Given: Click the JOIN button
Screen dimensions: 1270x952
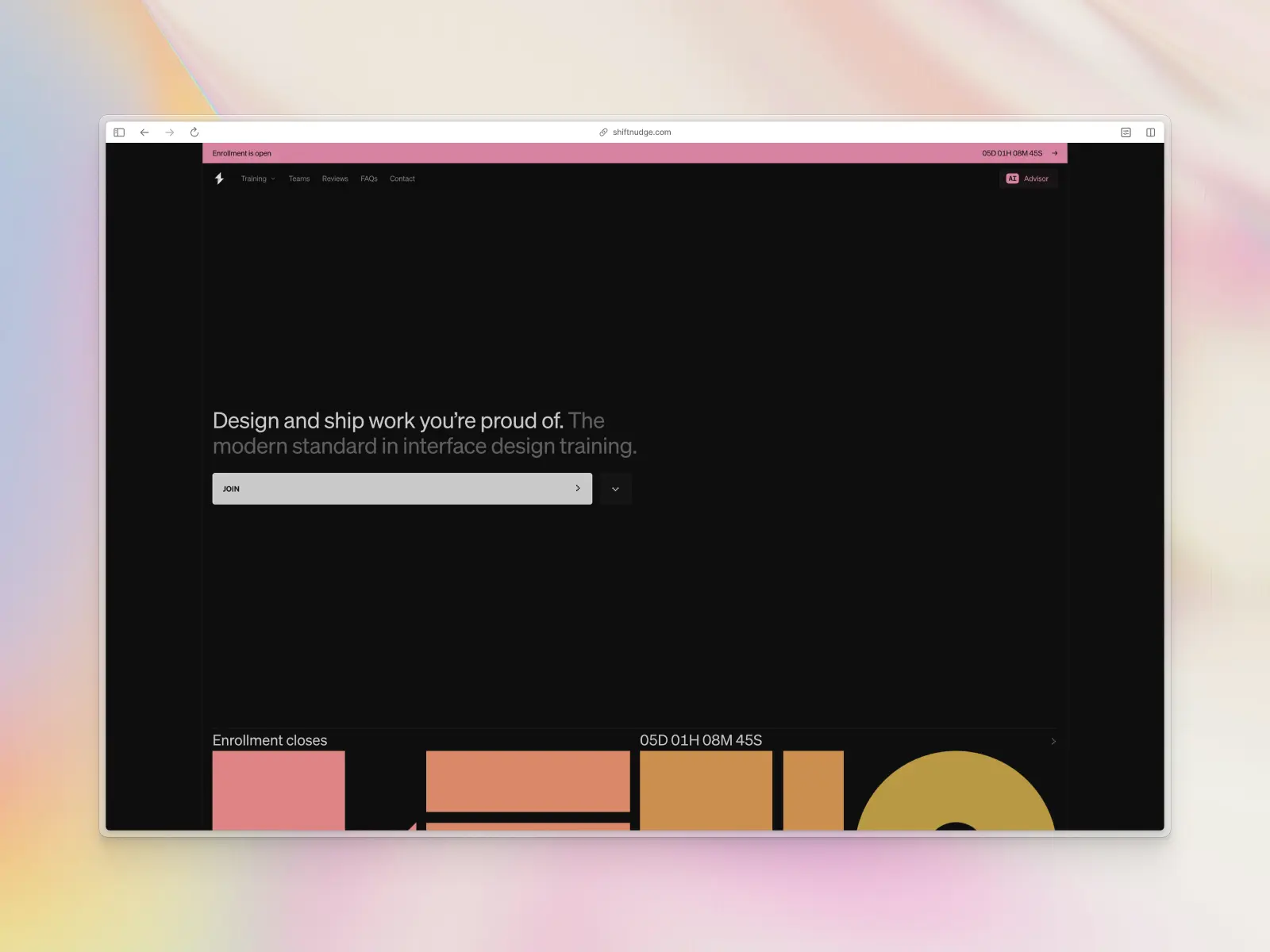Looking at the screenshot, I should pos(402,489).
